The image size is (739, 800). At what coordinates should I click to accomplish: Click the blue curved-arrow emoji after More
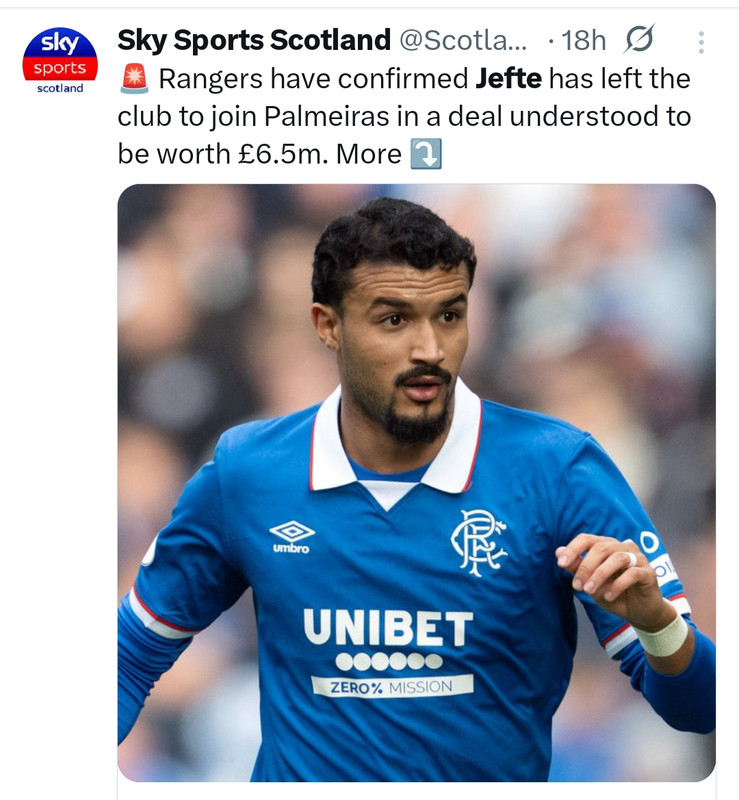click(426, 154)
